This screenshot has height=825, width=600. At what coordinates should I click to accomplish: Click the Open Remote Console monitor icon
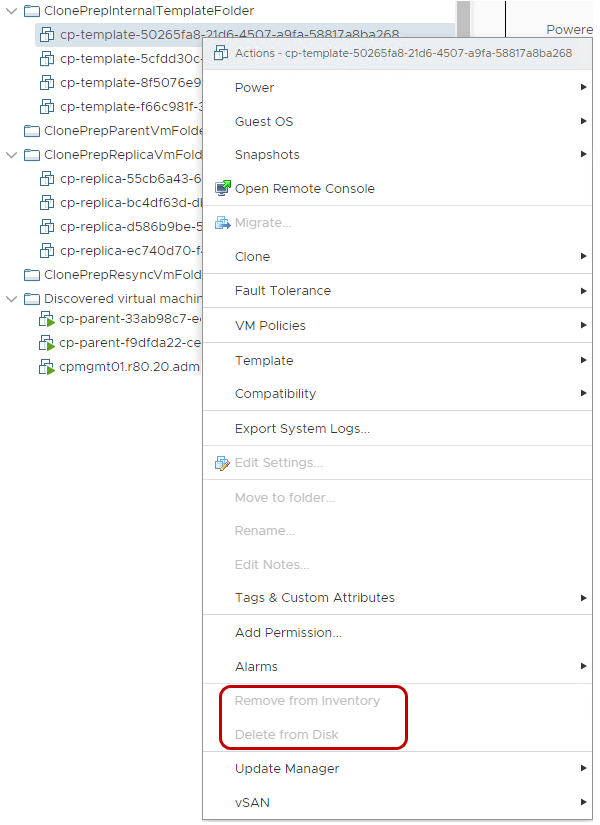coord(222,188)
